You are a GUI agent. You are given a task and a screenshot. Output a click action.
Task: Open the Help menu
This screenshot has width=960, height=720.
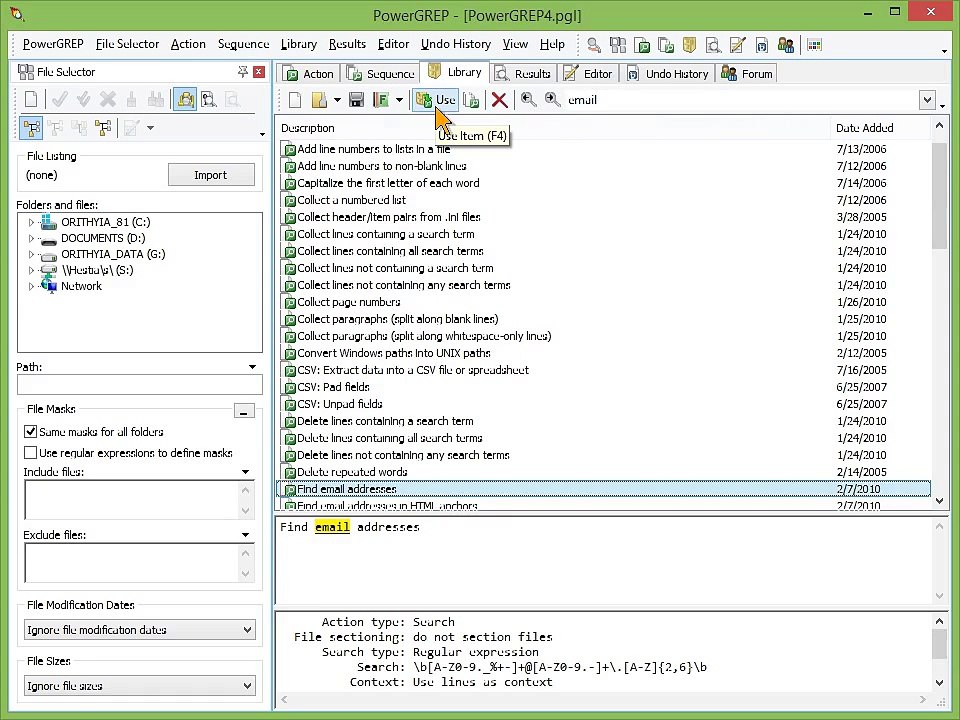pyautogui.click(x=552, y=44)
